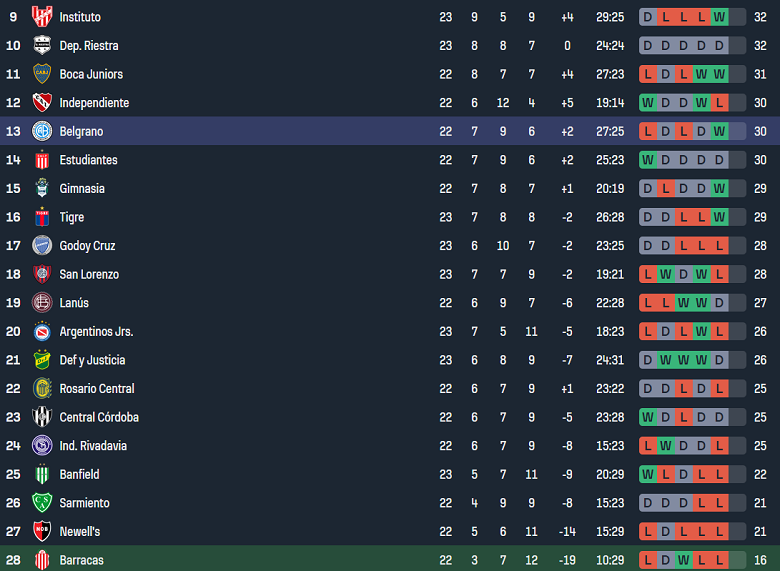
Task: Open Argentinos Jrs. team link
Action: tap(96, 332)
